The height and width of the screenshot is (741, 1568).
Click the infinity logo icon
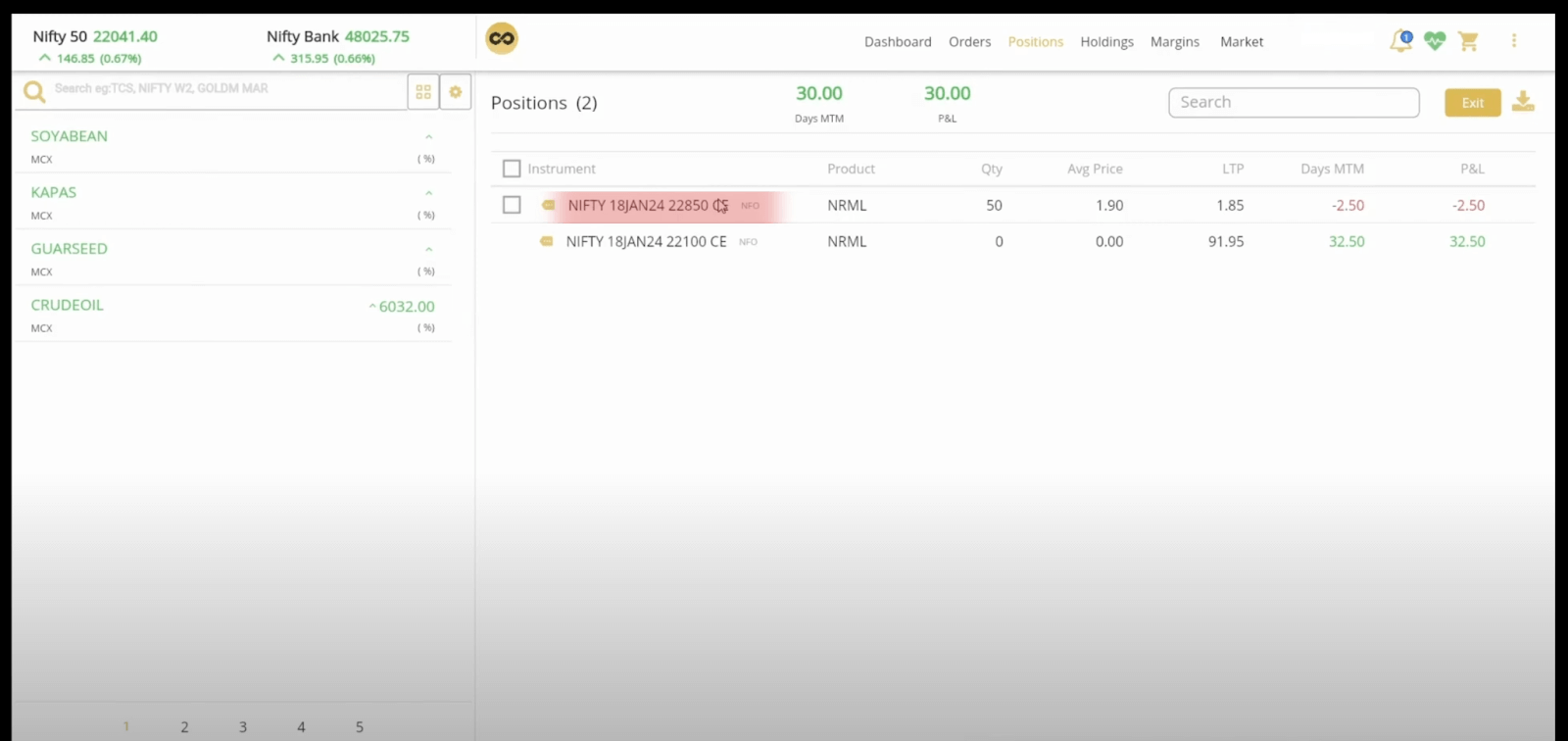pos(502,39)
